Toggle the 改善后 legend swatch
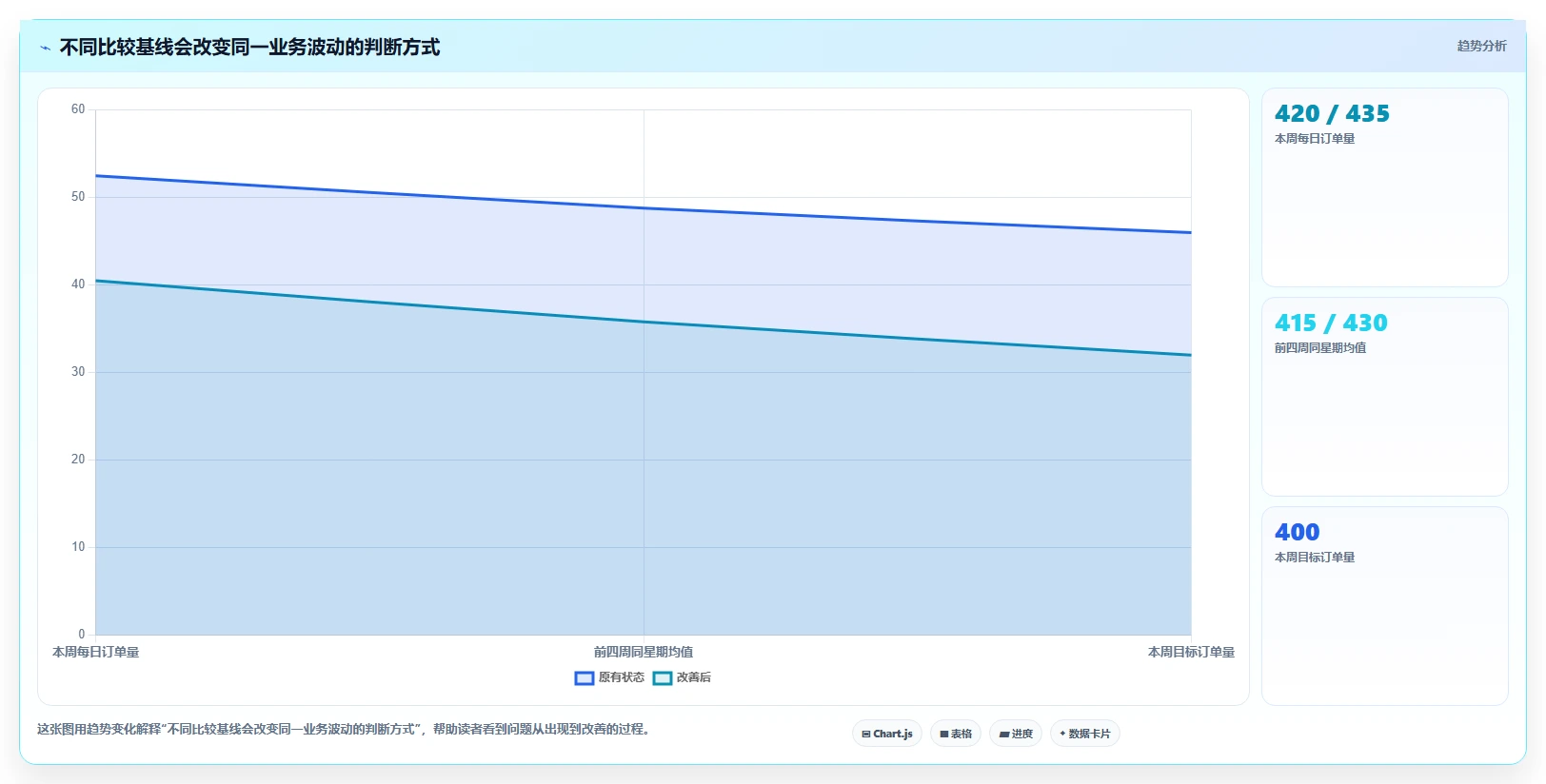 point(663,678)
